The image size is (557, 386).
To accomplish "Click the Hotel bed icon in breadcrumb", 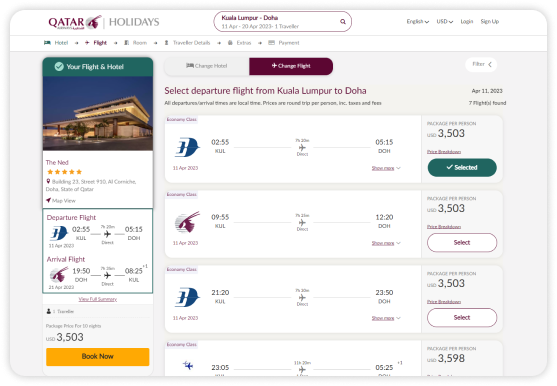I will click(x=47, y=43).
